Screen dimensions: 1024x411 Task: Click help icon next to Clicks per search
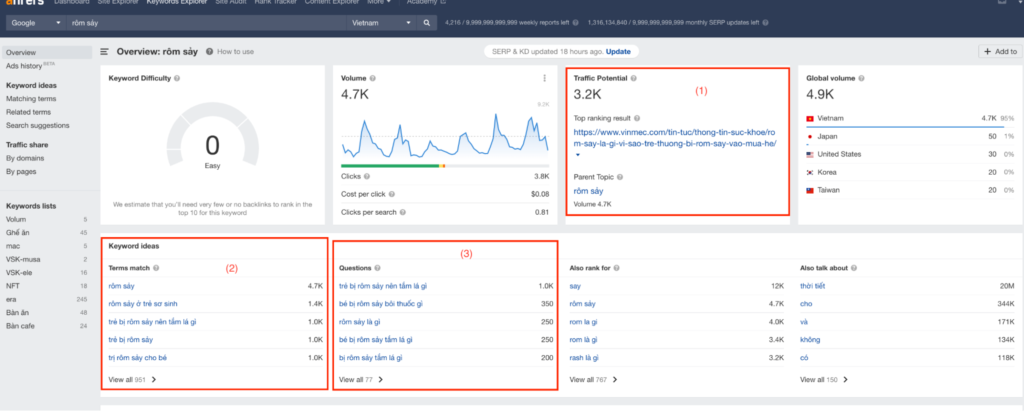pos(403,212)
